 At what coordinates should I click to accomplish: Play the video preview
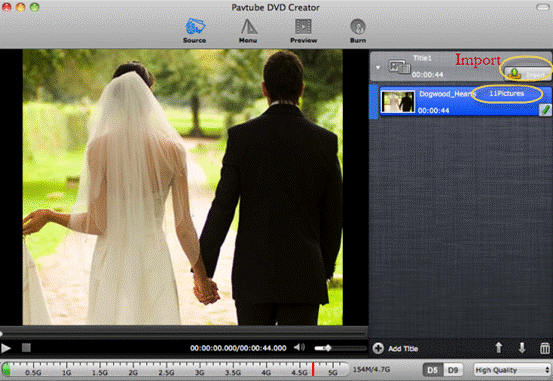pyautogui.click(x=6, y=348)
